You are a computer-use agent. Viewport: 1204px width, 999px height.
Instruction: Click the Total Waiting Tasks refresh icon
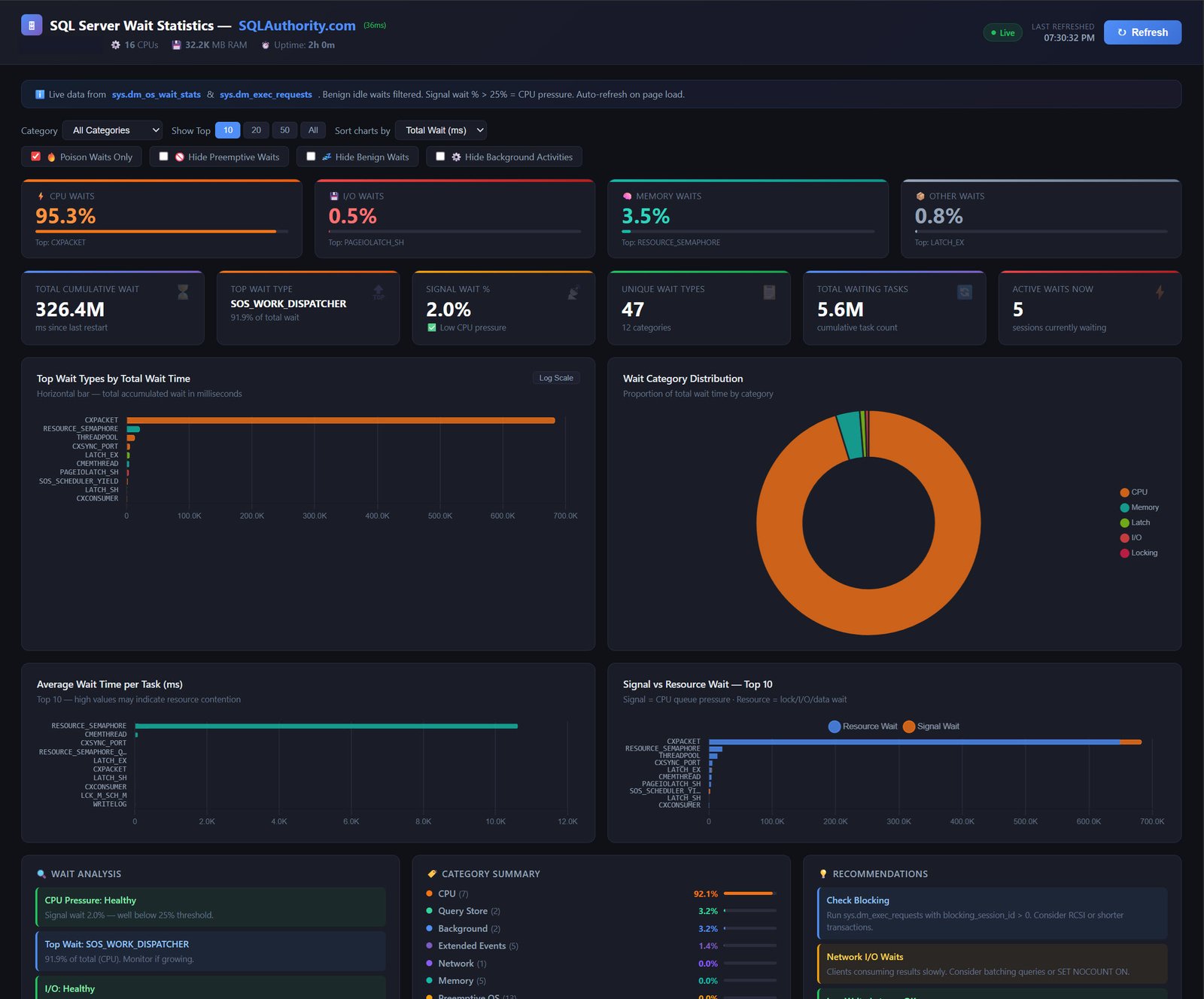(964, 292)
